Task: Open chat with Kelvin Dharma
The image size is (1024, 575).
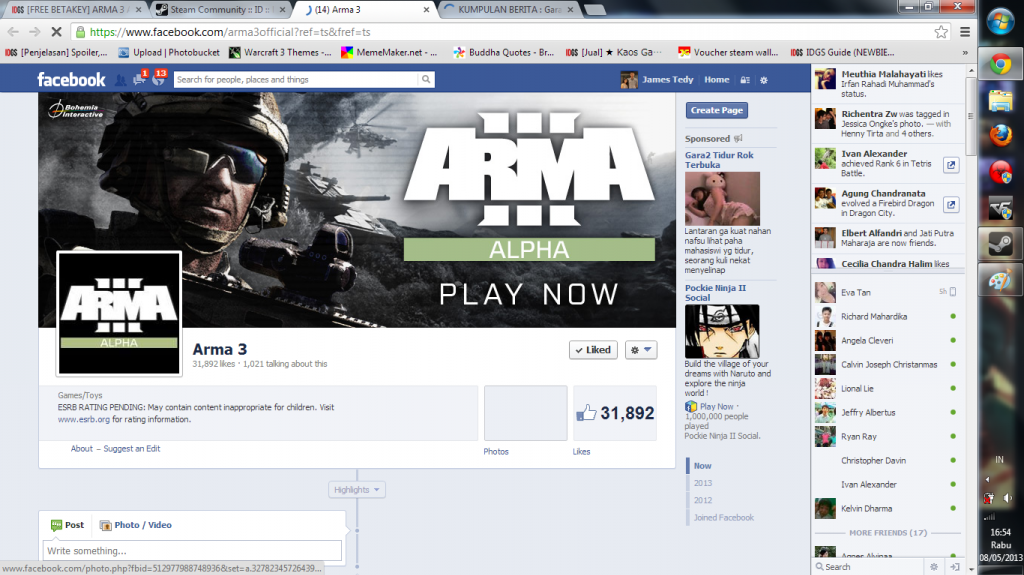Action: click(x=888, y=508)
